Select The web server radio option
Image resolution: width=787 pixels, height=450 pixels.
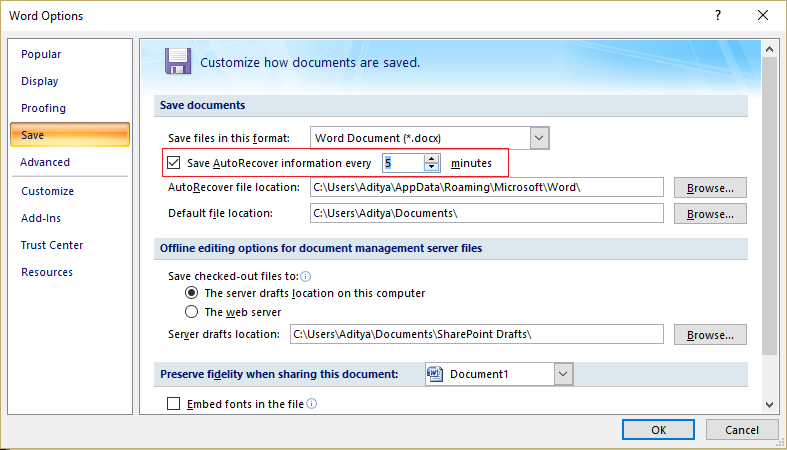pos(192,311)
